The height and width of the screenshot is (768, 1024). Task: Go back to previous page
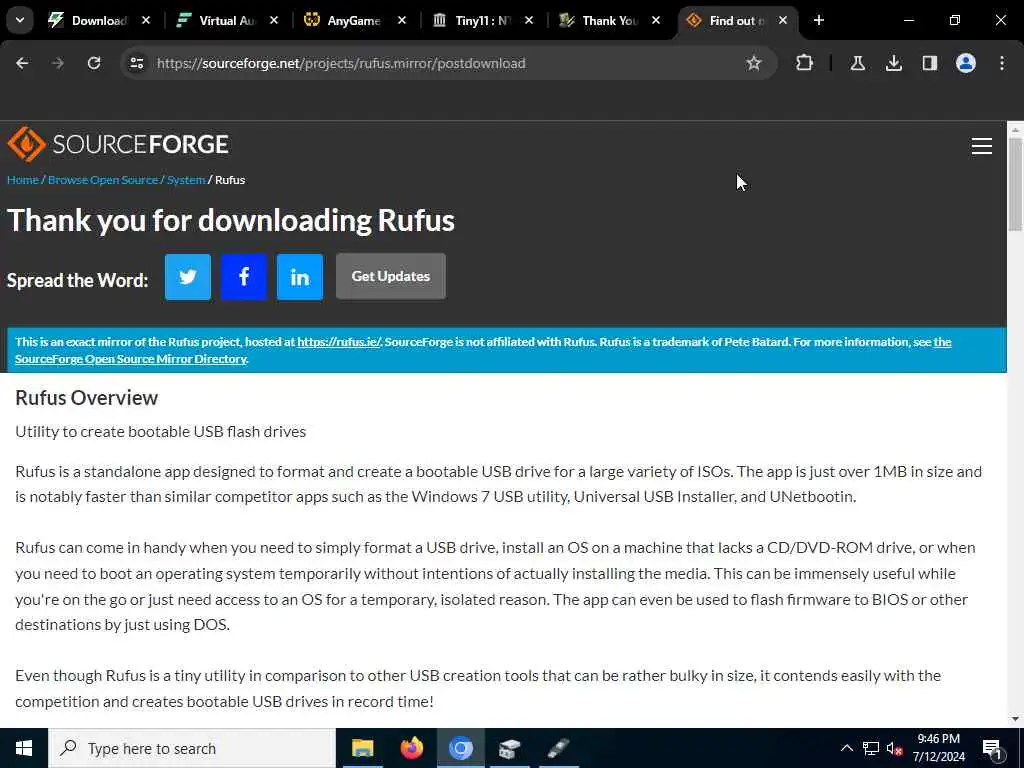(22, 63)
